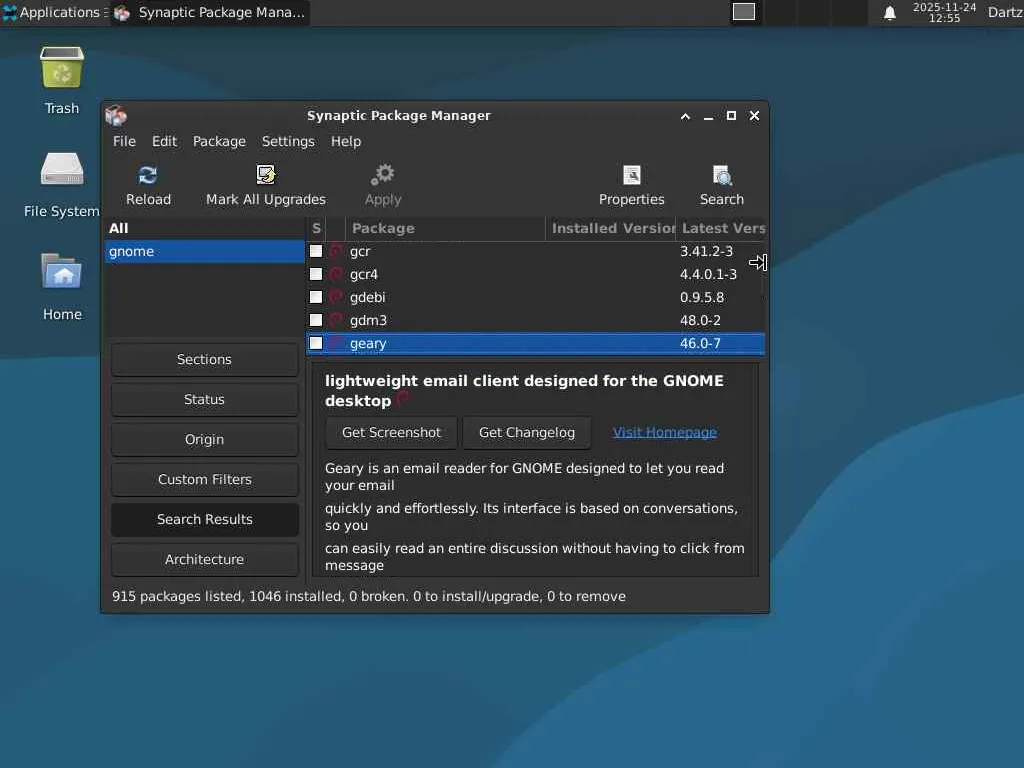Click the Get Changelog button

(x=527, y=432)
